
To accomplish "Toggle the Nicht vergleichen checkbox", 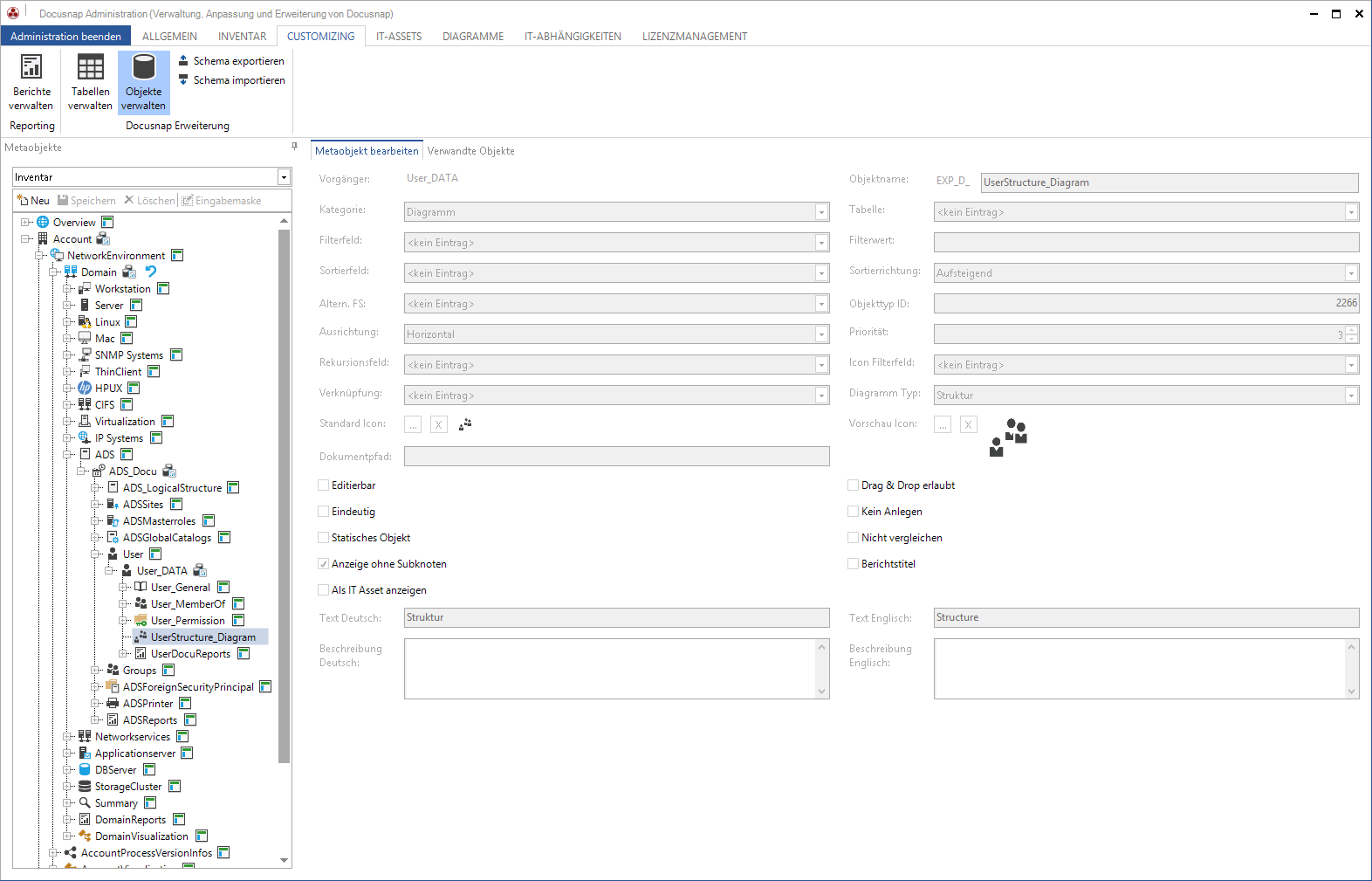I will click(x=854, y=538).
